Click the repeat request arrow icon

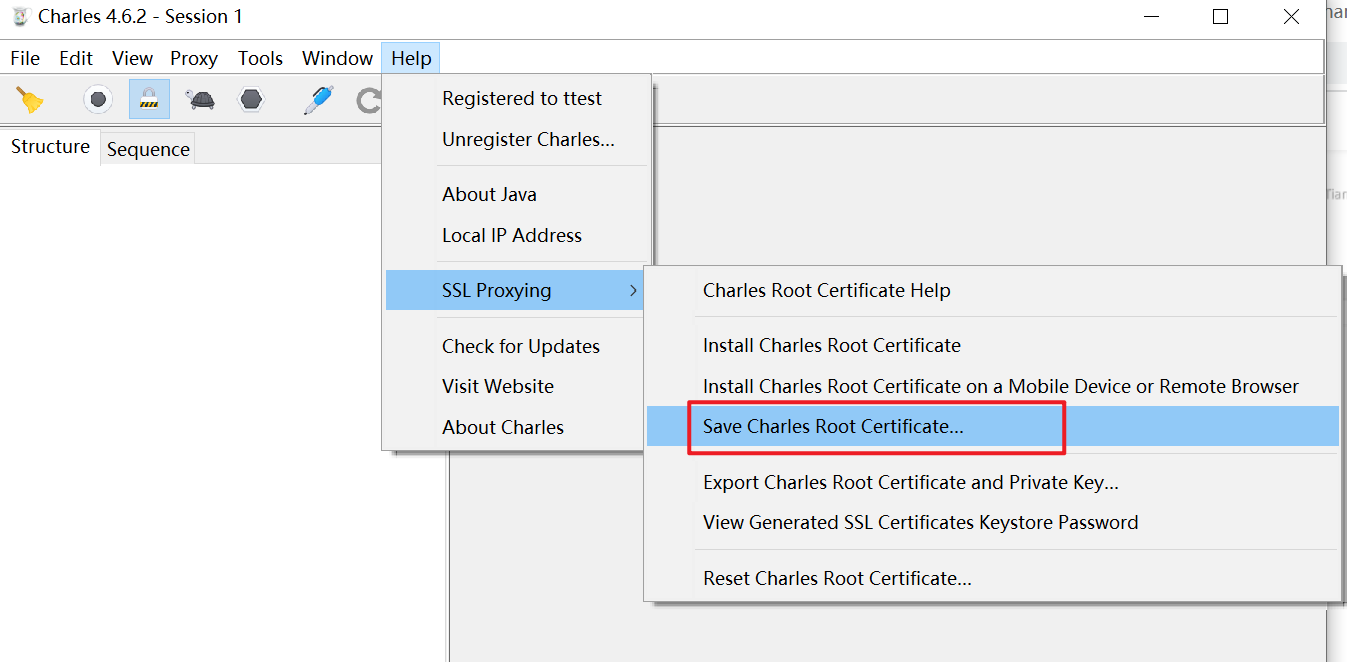369,99
